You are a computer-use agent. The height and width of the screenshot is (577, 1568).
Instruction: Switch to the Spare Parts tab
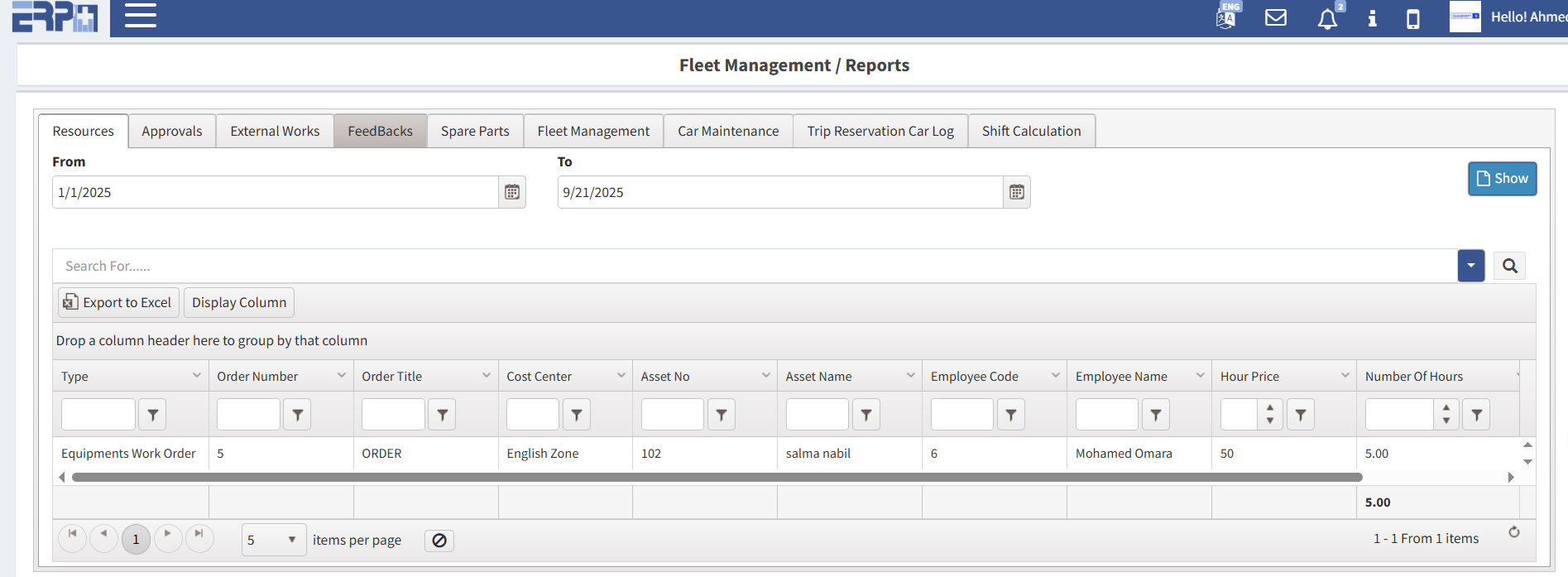pos(475,131)
